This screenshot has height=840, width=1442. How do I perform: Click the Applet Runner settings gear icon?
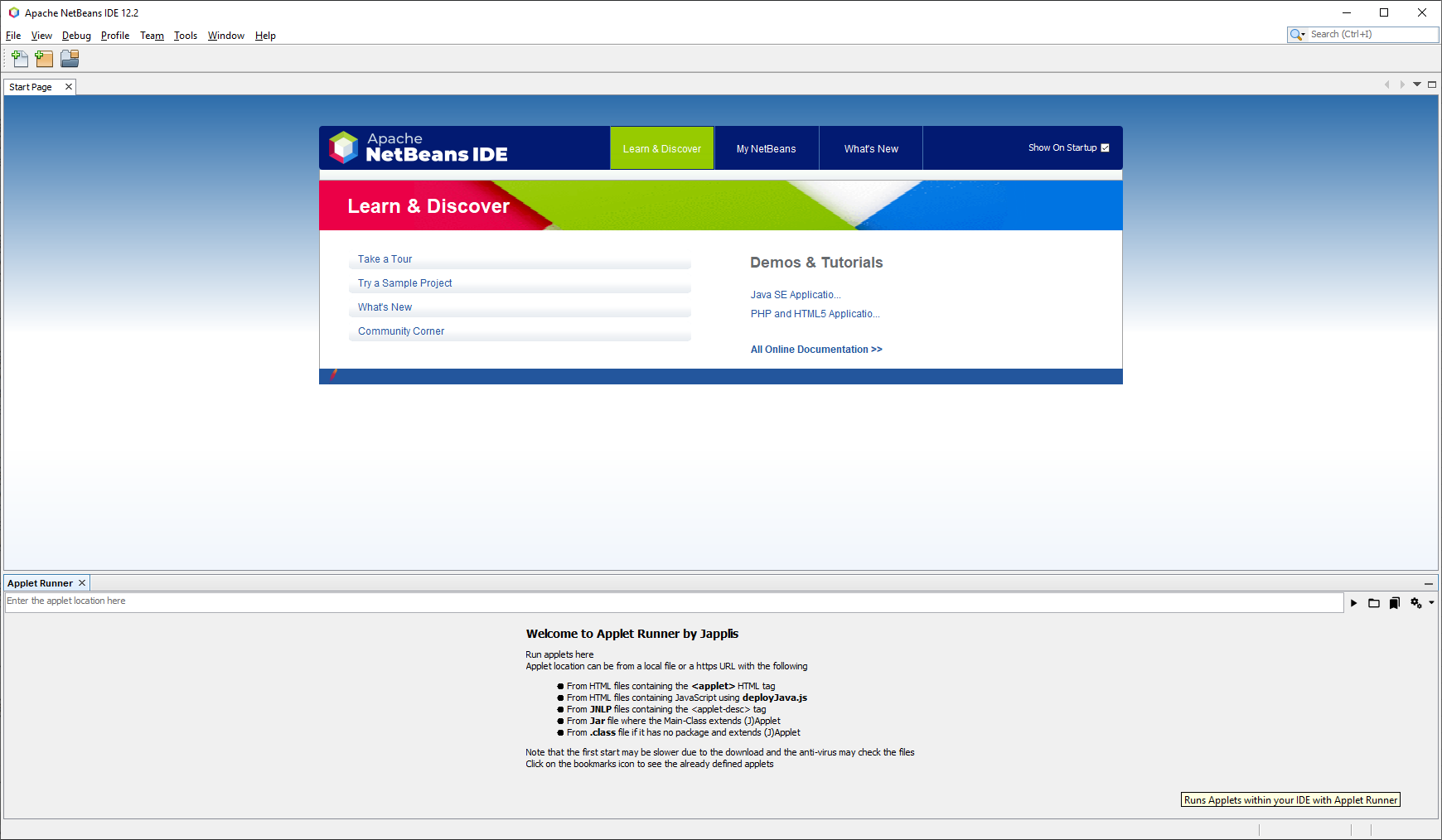(x=1416, y=603)
